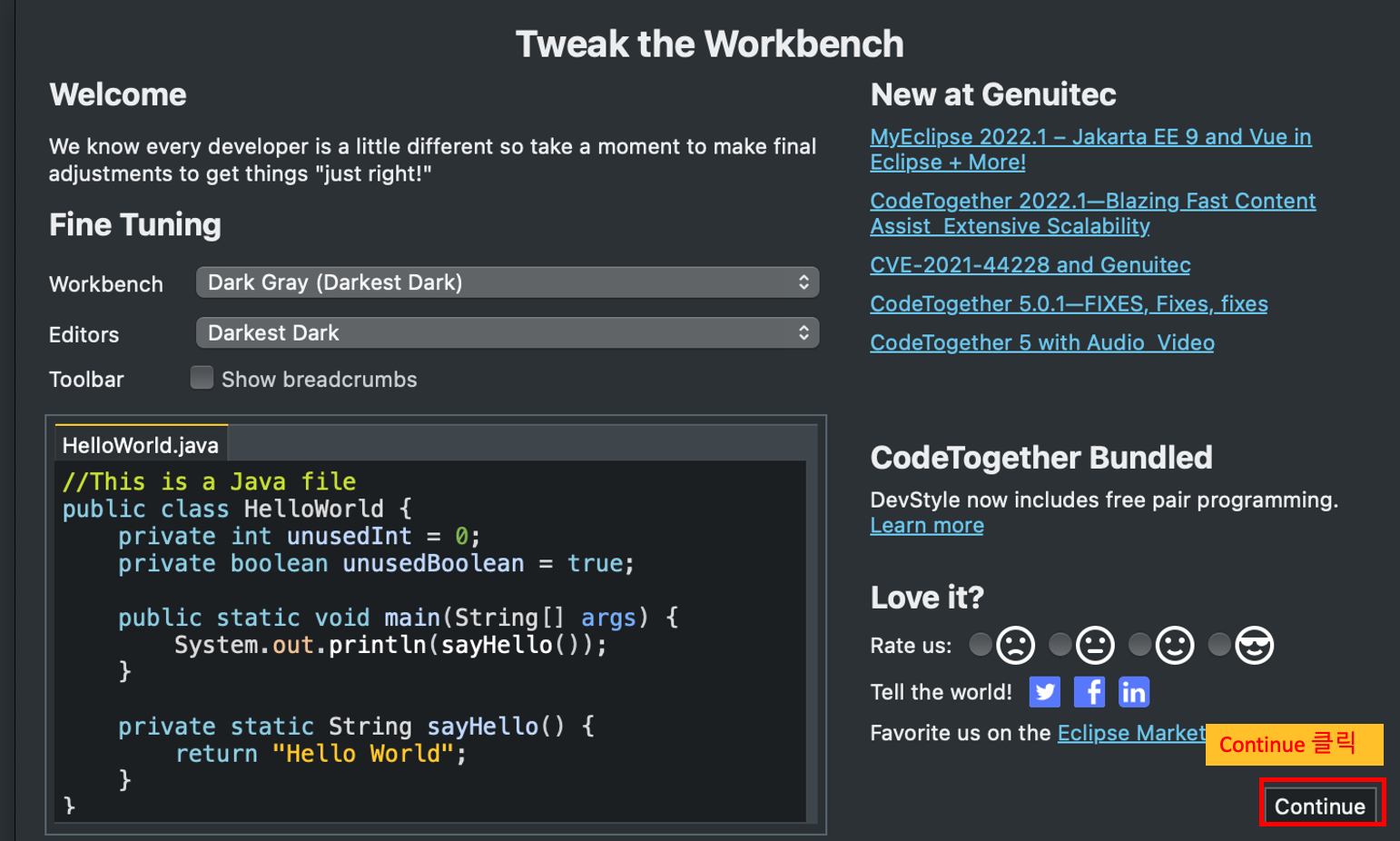This screenshot has width=1400, height=841.
Task: Enable the Show breadcrumbs checkbox
Action: pyautogui.click(x=202, y=378)
